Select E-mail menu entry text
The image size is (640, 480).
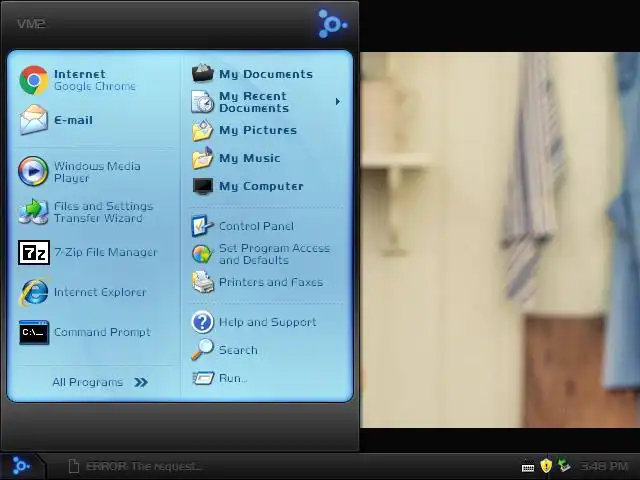(73, 120)
